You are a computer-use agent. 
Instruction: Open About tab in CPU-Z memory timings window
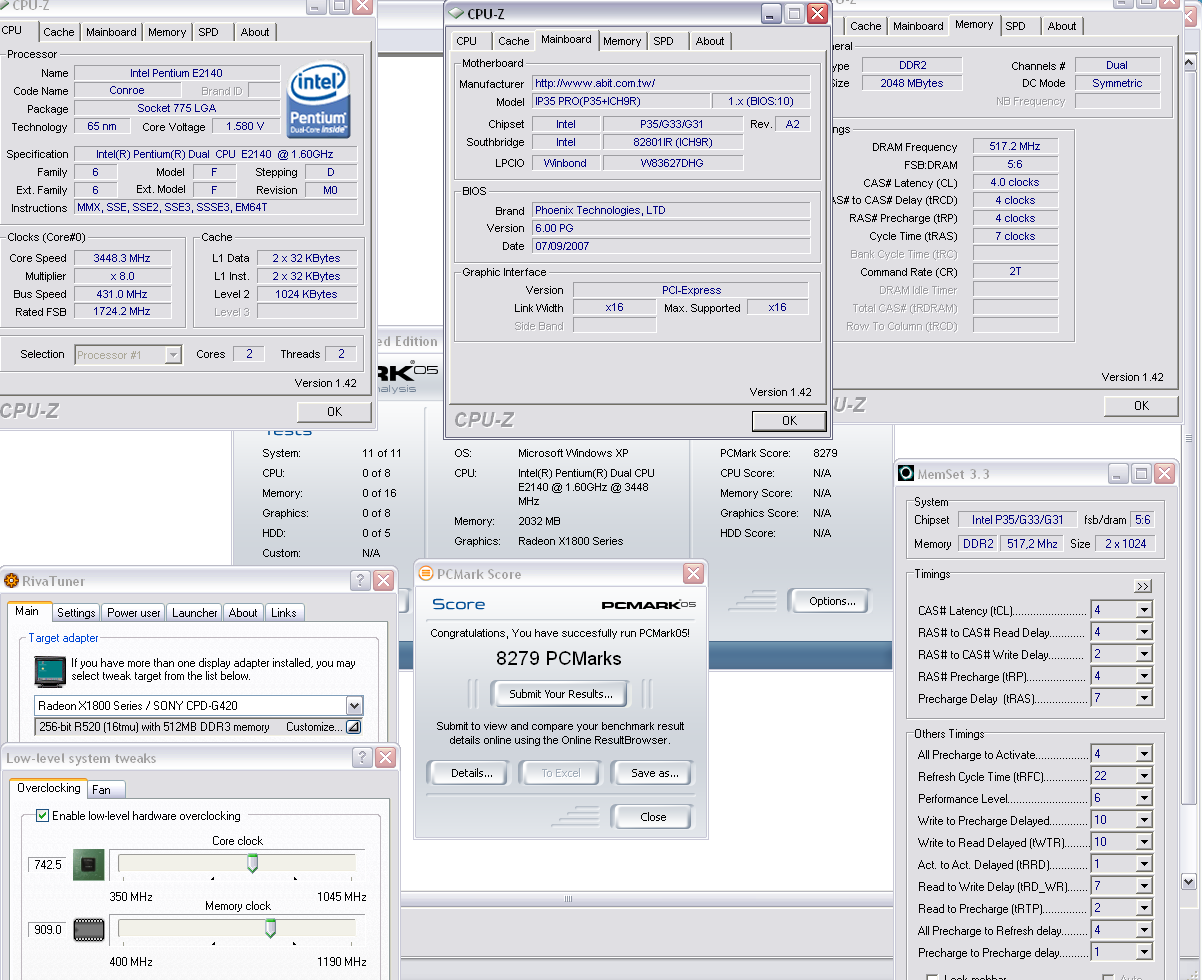(x=1062, y=26)
